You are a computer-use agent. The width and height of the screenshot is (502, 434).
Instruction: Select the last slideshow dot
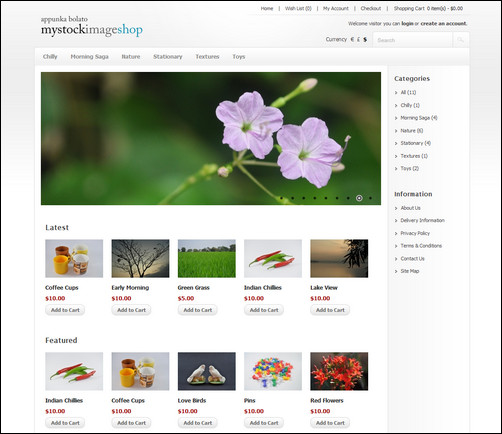point(370,198)
